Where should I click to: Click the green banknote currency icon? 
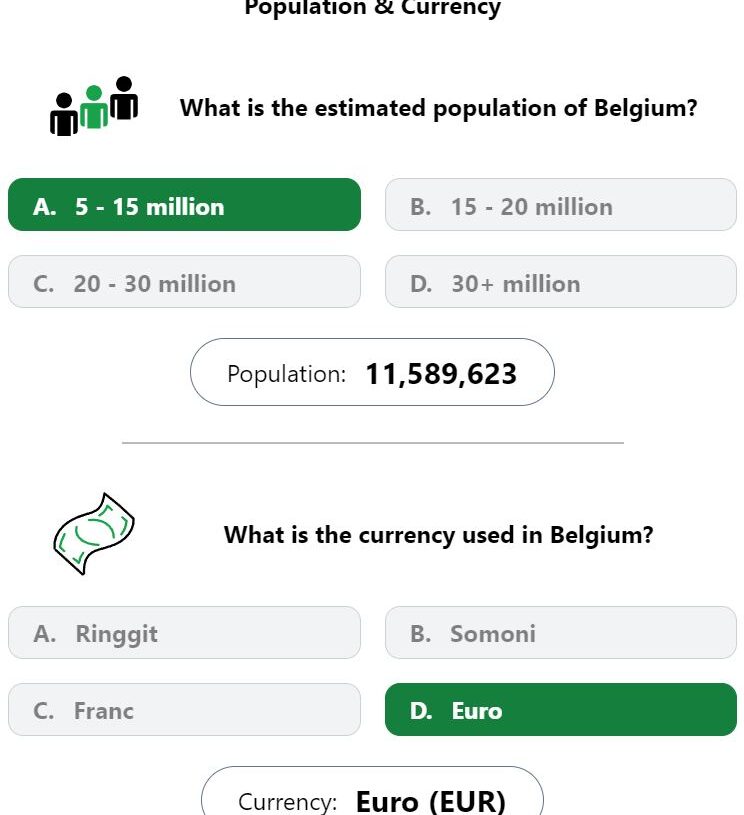94,534
